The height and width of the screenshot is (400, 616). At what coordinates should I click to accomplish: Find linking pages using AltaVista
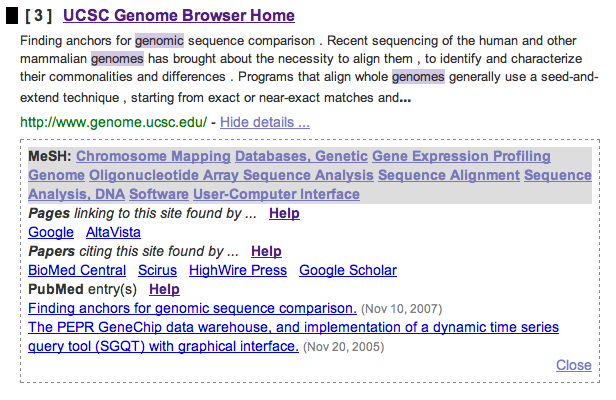click(x=114, y=232)
